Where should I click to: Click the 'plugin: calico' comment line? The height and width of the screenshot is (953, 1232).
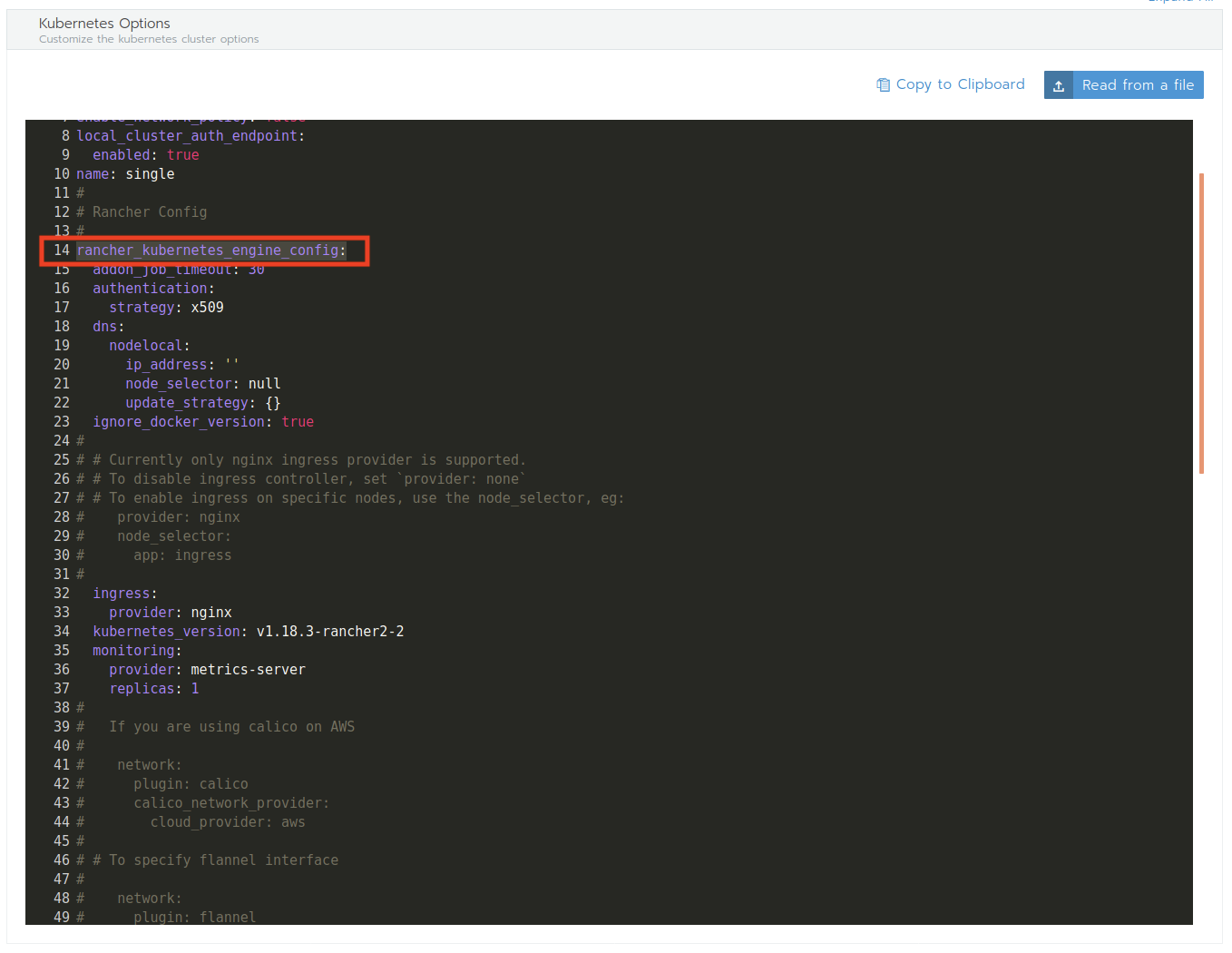coord(191,784)
